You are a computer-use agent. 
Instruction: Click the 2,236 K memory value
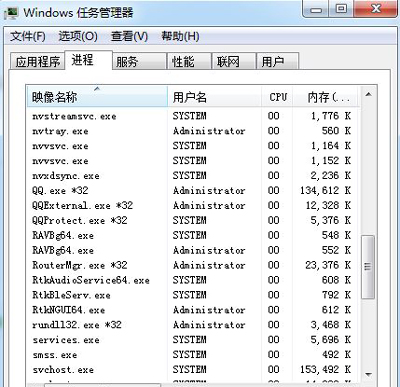331,176
